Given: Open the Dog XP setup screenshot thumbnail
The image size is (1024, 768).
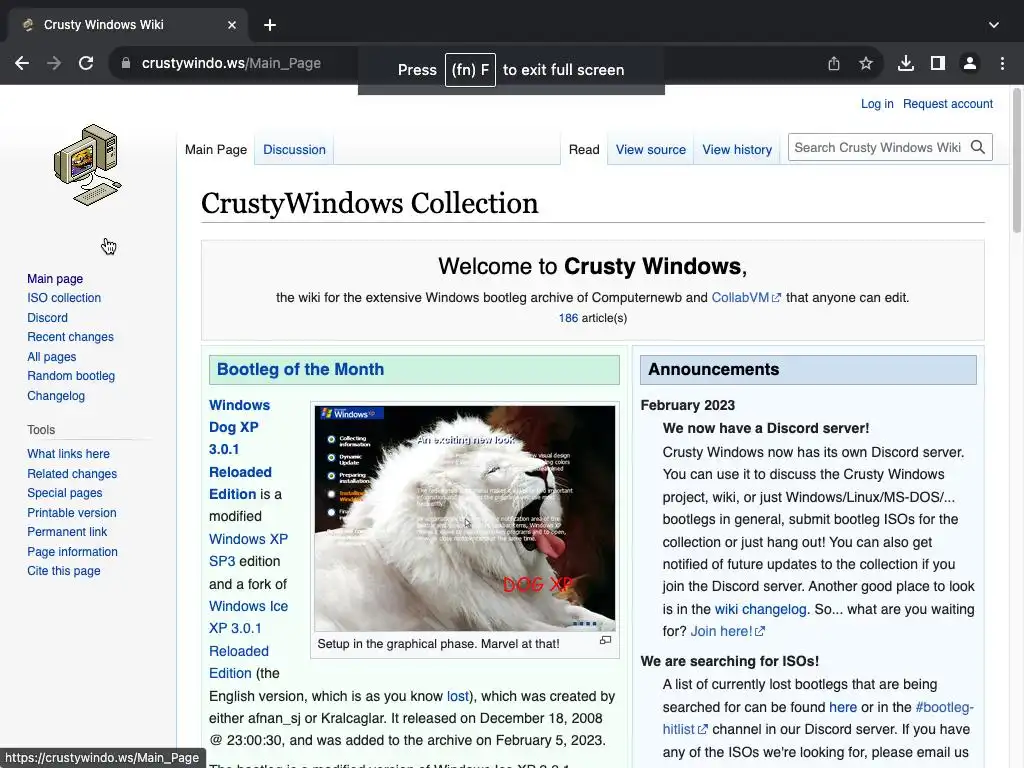Looking at the screenshot, I should pyautogui.click(x=464, y=518).
